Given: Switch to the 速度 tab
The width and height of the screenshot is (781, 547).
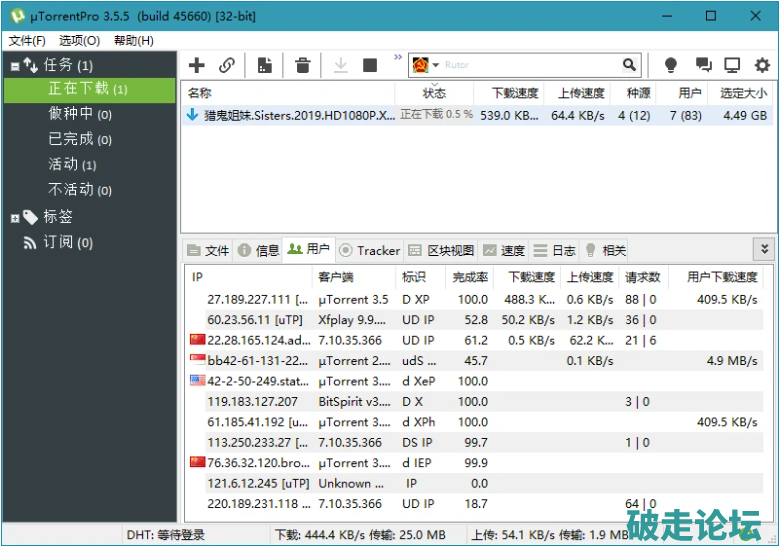Looking at the screenshot, I should pyautogui.click(x=504, y=250).
